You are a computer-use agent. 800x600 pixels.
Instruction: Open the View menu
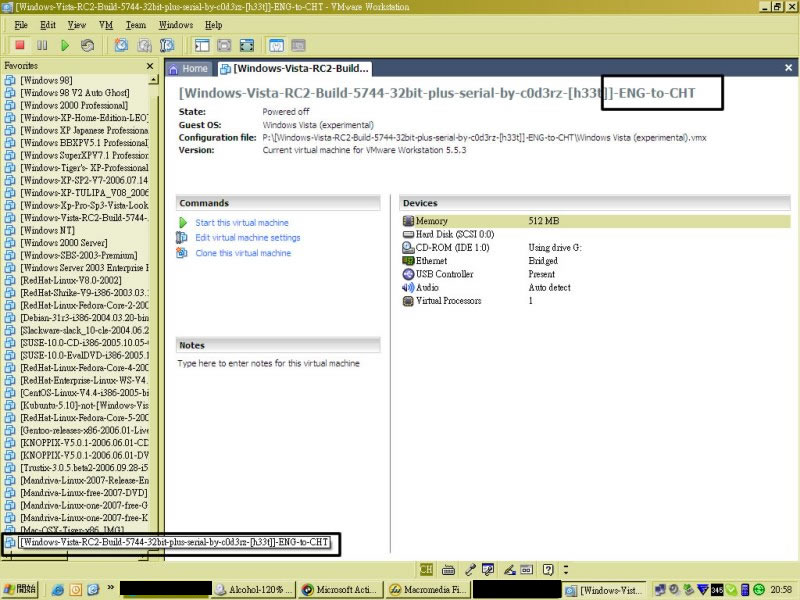(77, 24)
